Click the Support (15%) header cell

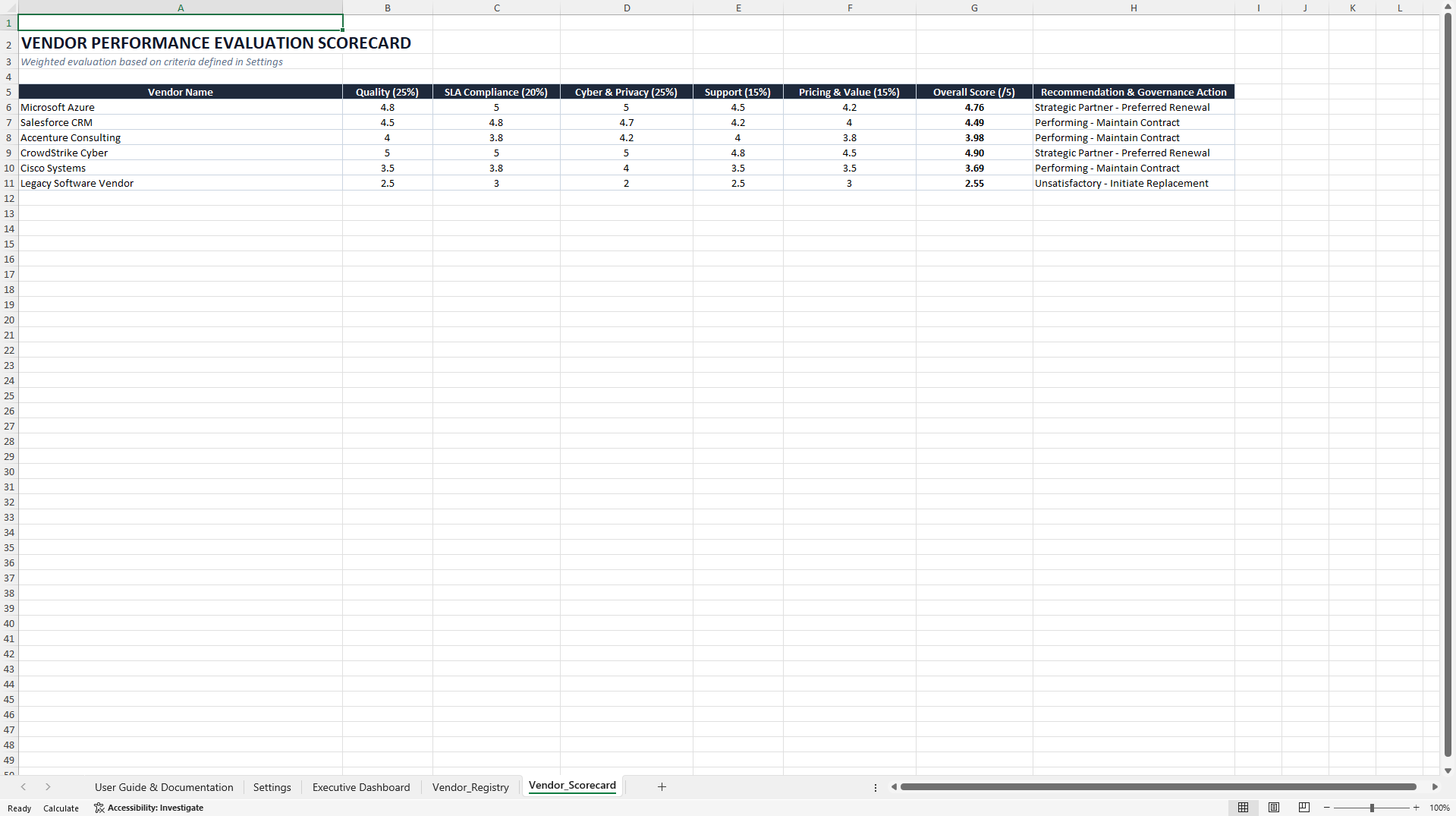point(738,92)
